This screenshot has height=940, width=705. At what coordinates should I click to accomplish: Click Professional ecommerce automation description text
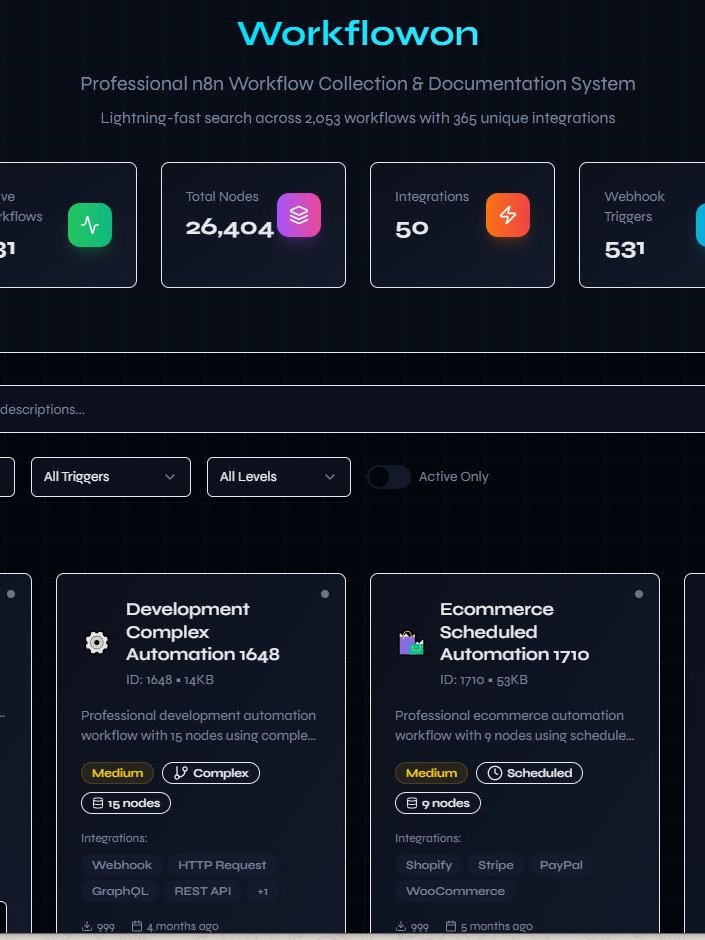coord(514,725)
